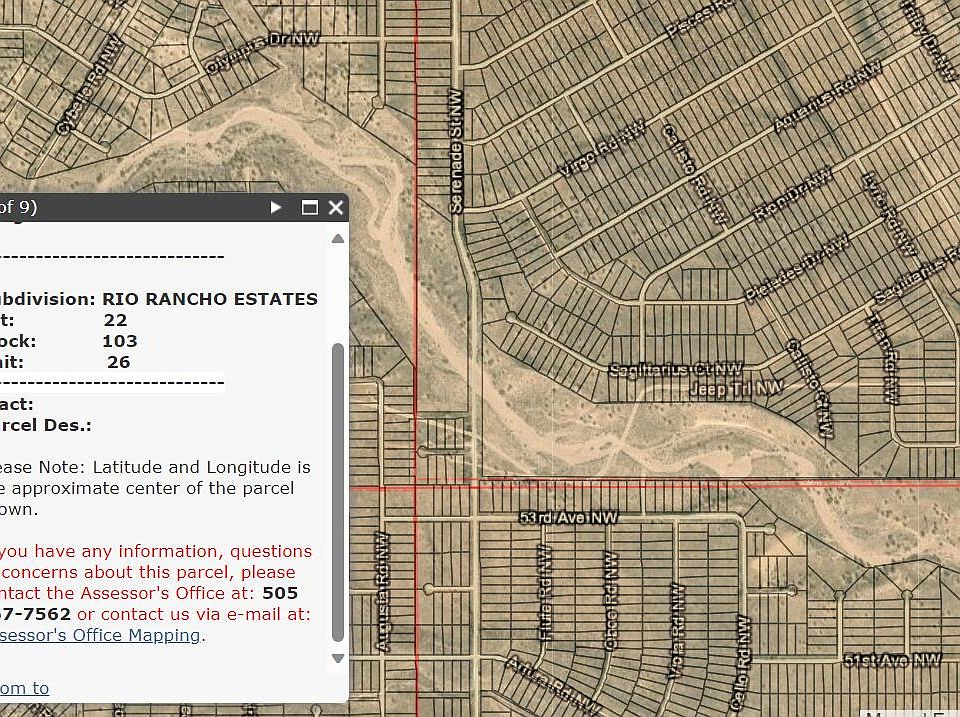Click Virgo Rd NW map label
The width and height of the screenshot is (960, 717).
pyautogui.click(x=603, y=148)
